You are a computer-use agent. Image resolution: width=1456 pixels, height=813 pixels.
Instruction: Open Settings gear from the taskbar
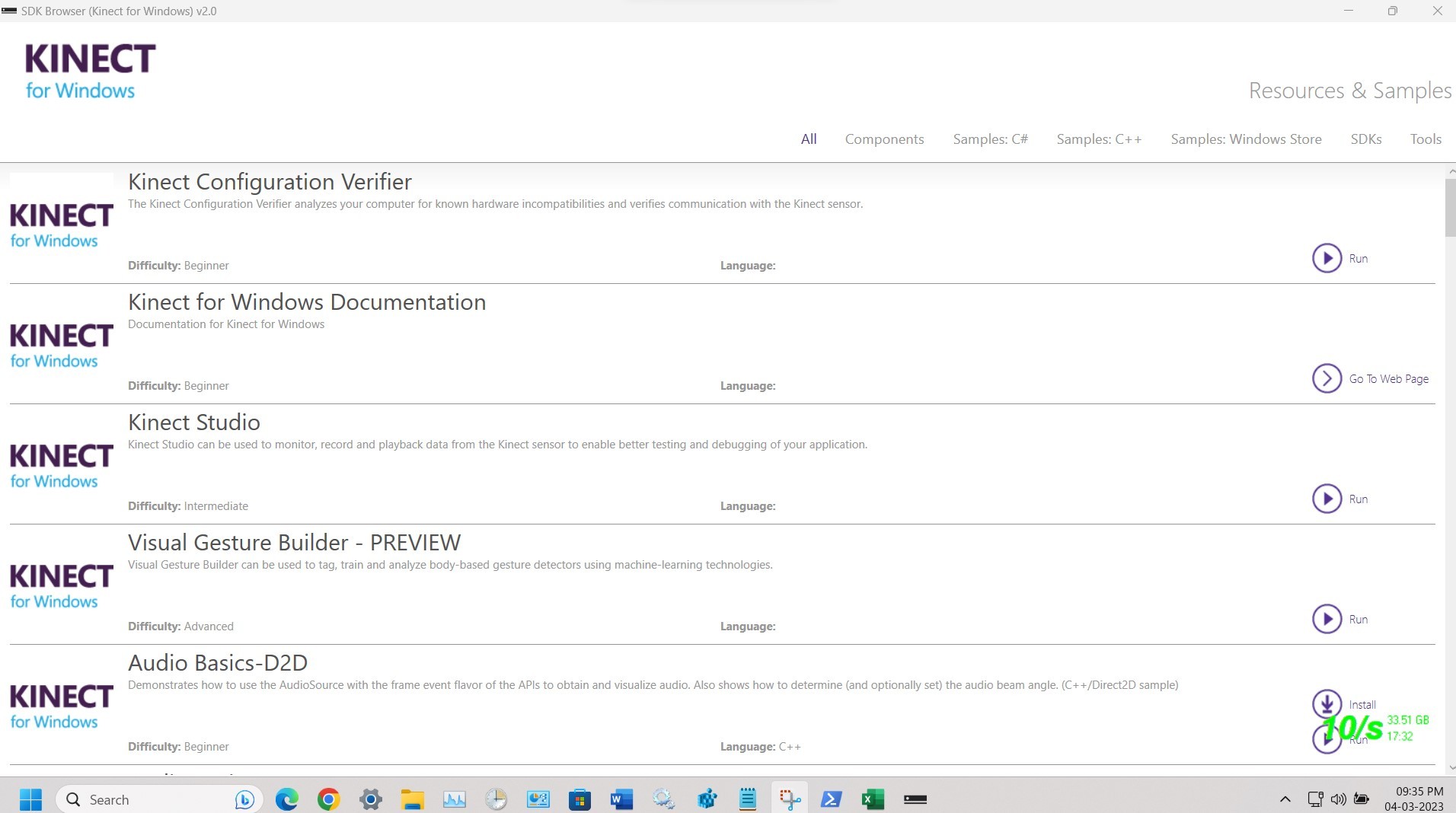[371, 799]
